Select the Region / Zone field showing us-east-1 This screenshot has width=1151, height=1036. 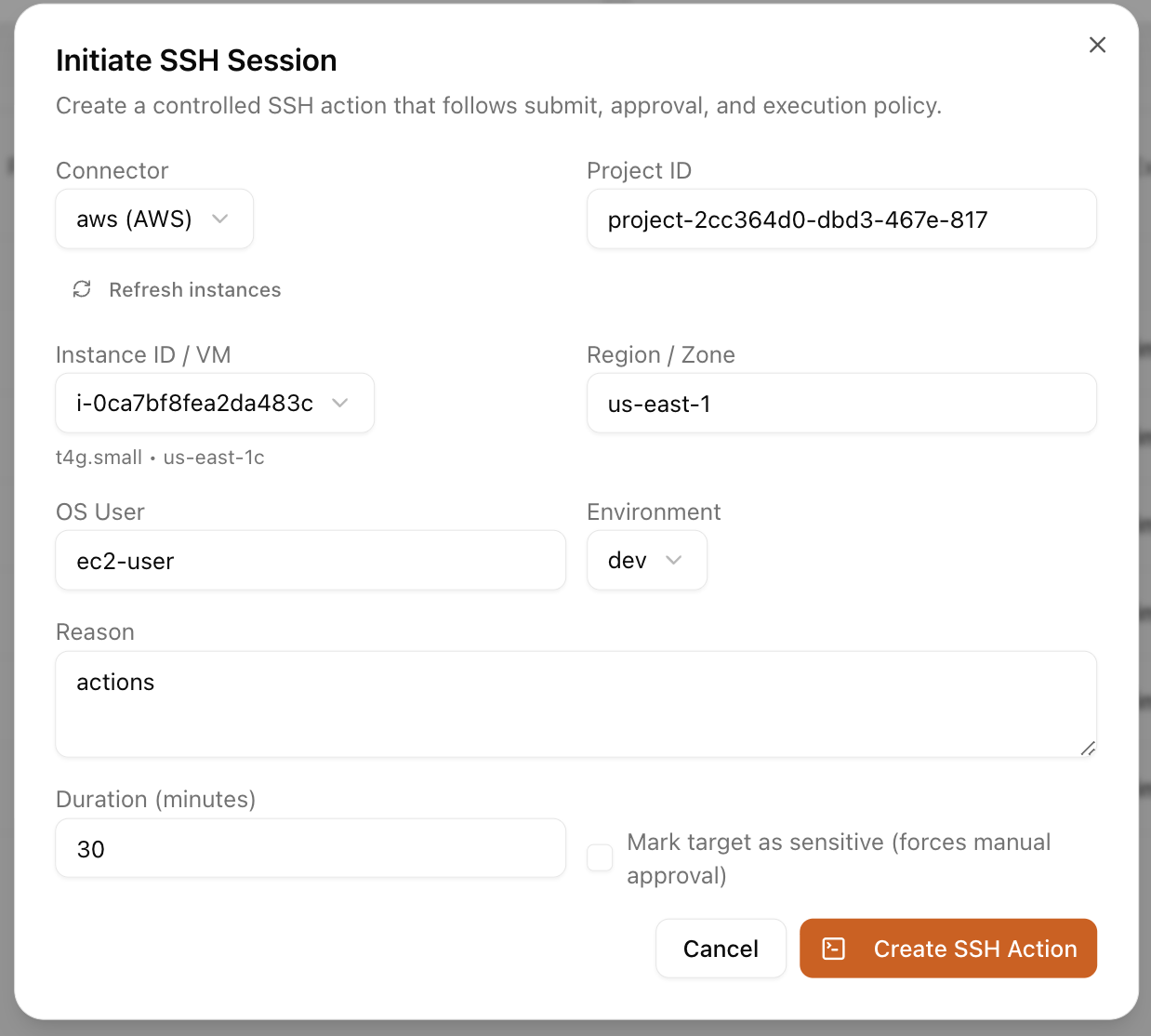841,403
